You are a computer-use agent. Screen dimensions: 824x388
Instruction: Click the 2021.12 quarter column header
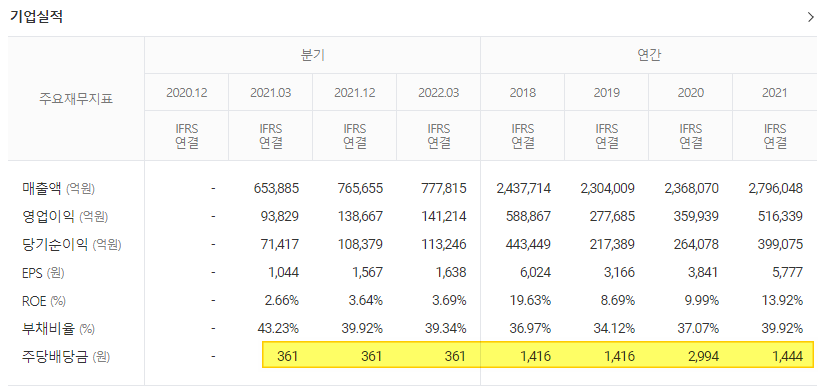[355, 93]
